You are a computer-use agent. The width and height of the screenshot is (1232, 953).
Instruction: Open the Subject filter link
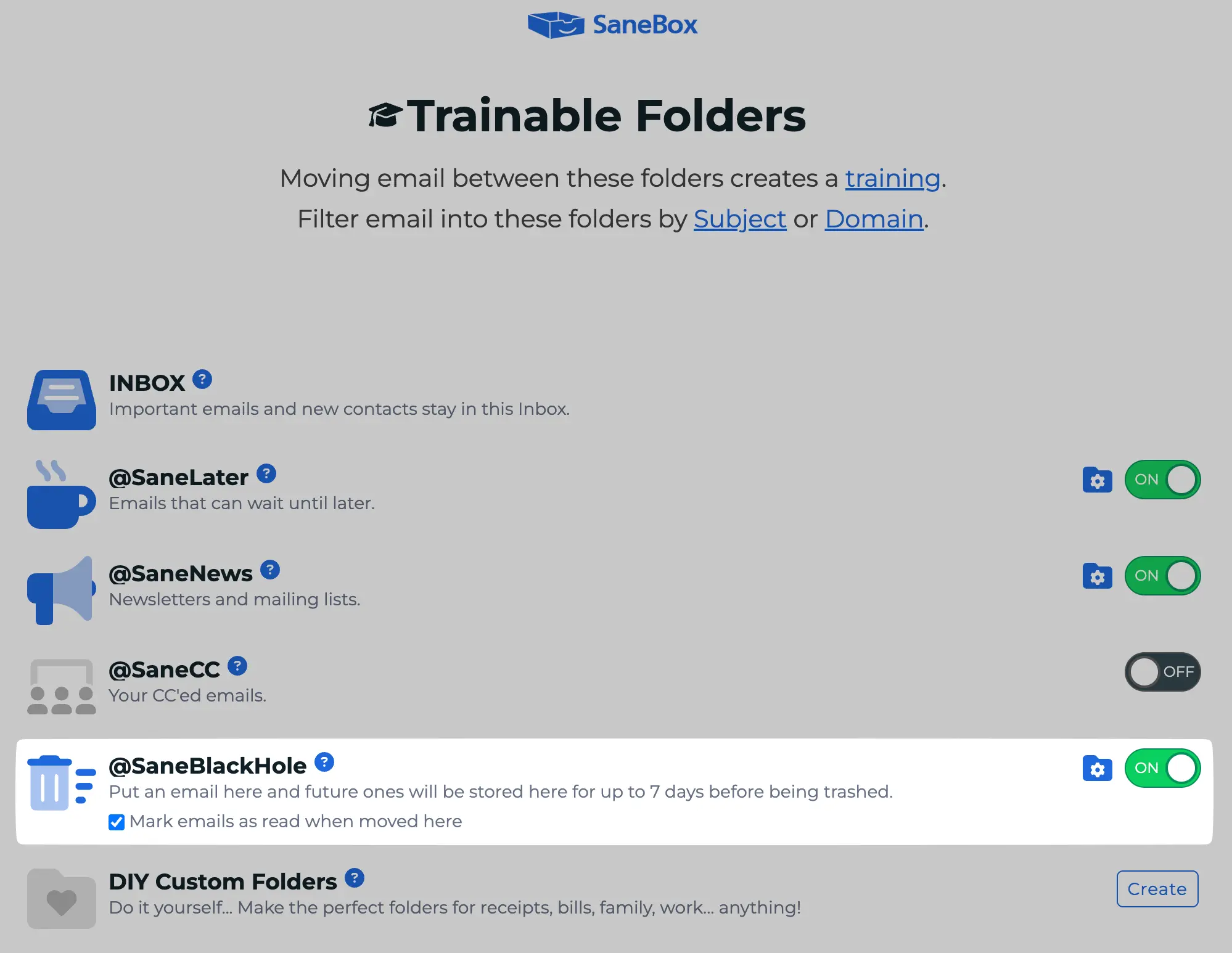(x=740, y=219)
